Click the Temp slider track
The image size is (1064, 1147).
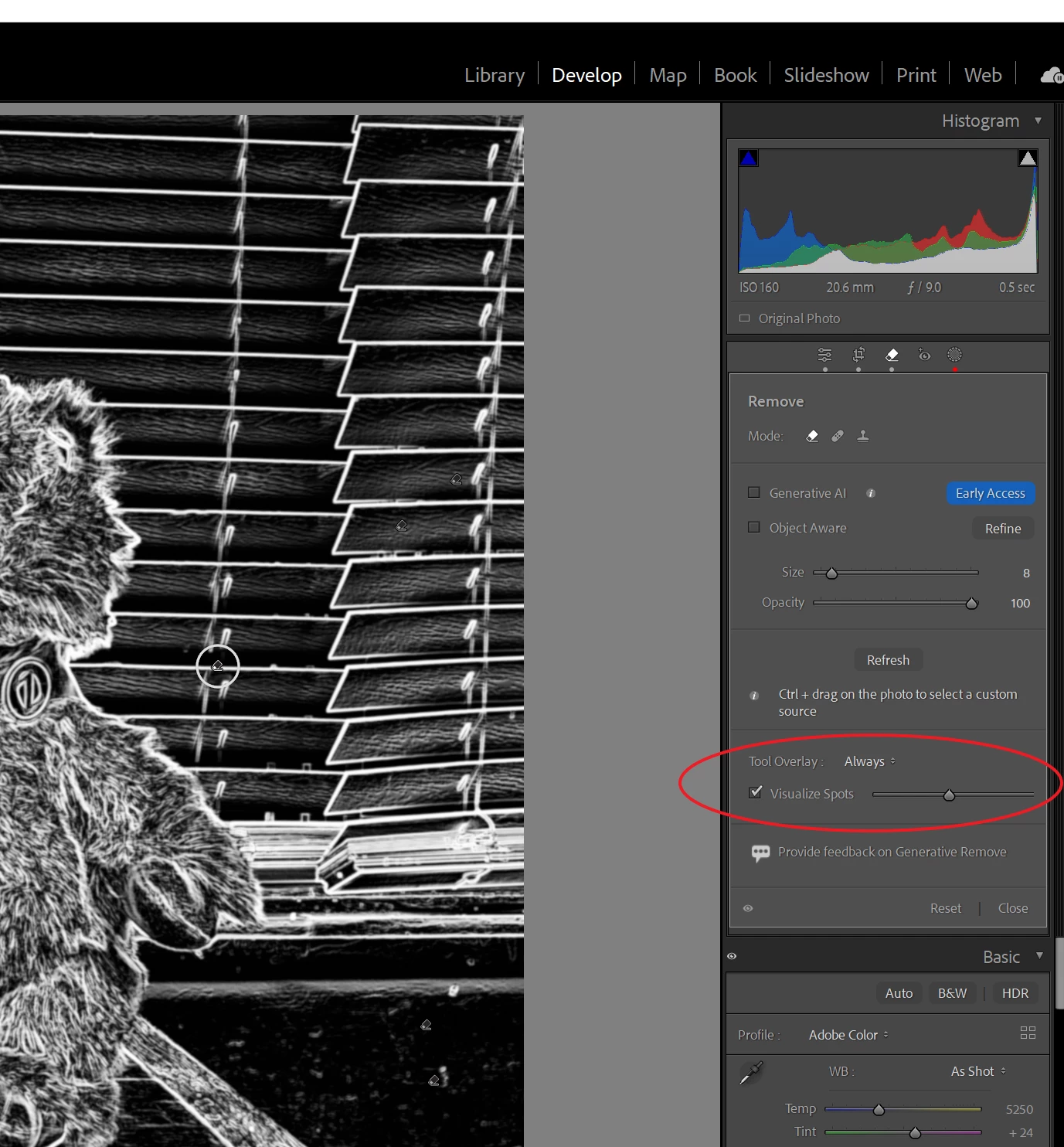click(903, 1109)
